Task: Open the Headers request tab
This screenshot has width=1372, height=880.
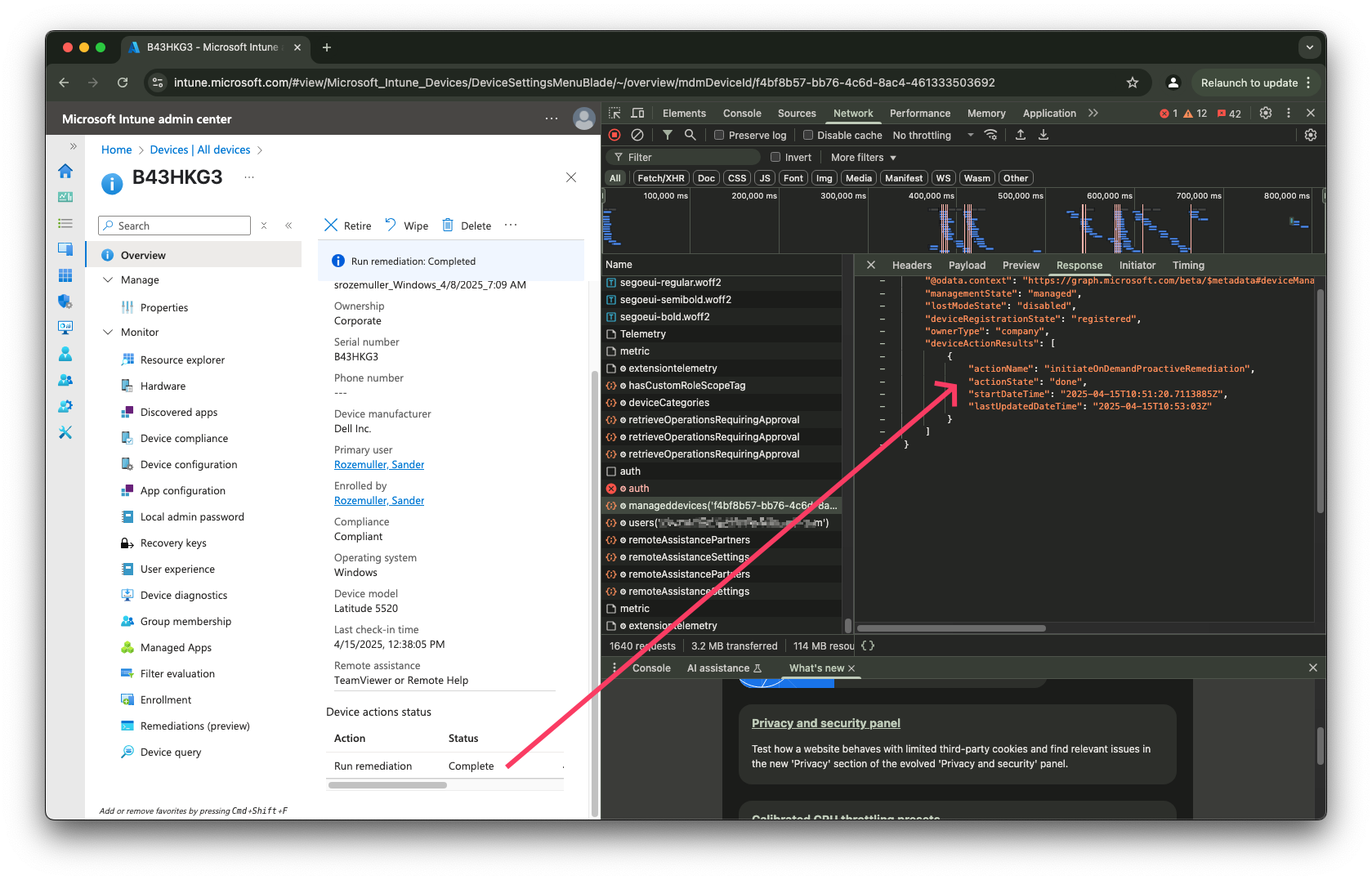Action: point(912,265)
